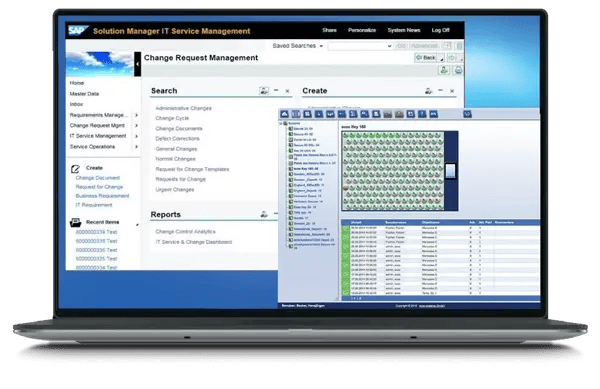The height and width of the screenshot is (389, 600).
Task: Collapse the Recent Items section arrow
Action: [x=137, y=225]
